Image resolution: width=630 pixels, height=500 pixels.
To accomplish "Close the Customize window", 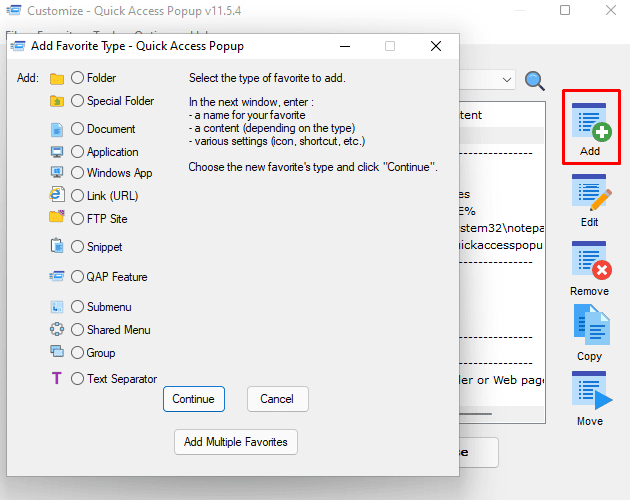I will [x=611, y=10].
